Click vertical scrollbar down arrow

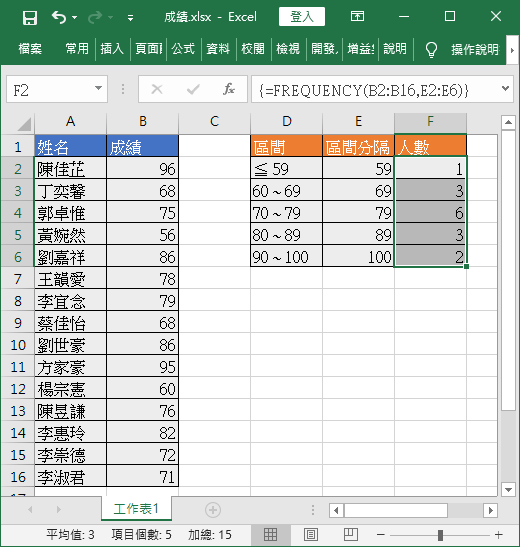click(508, 489)
